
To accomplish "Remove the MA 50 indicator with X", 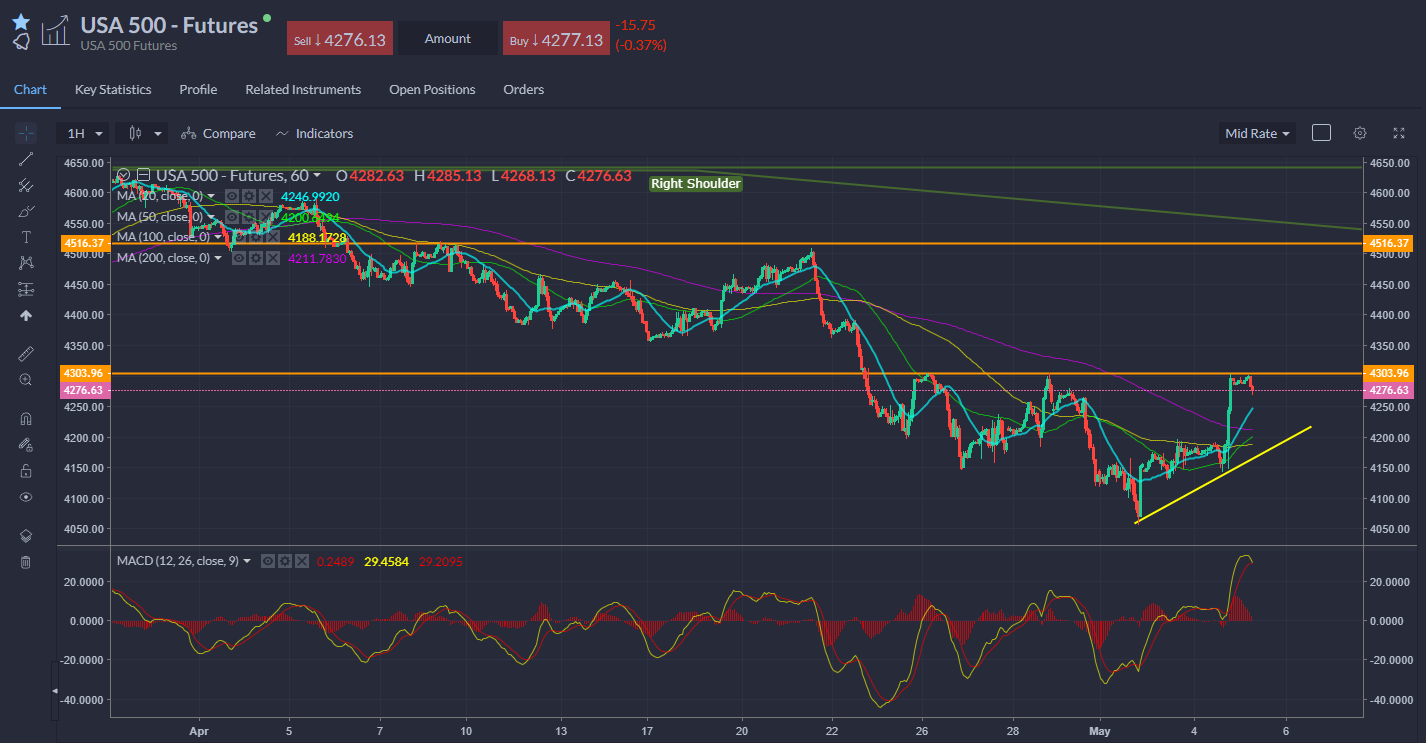I will pos(266,217).
